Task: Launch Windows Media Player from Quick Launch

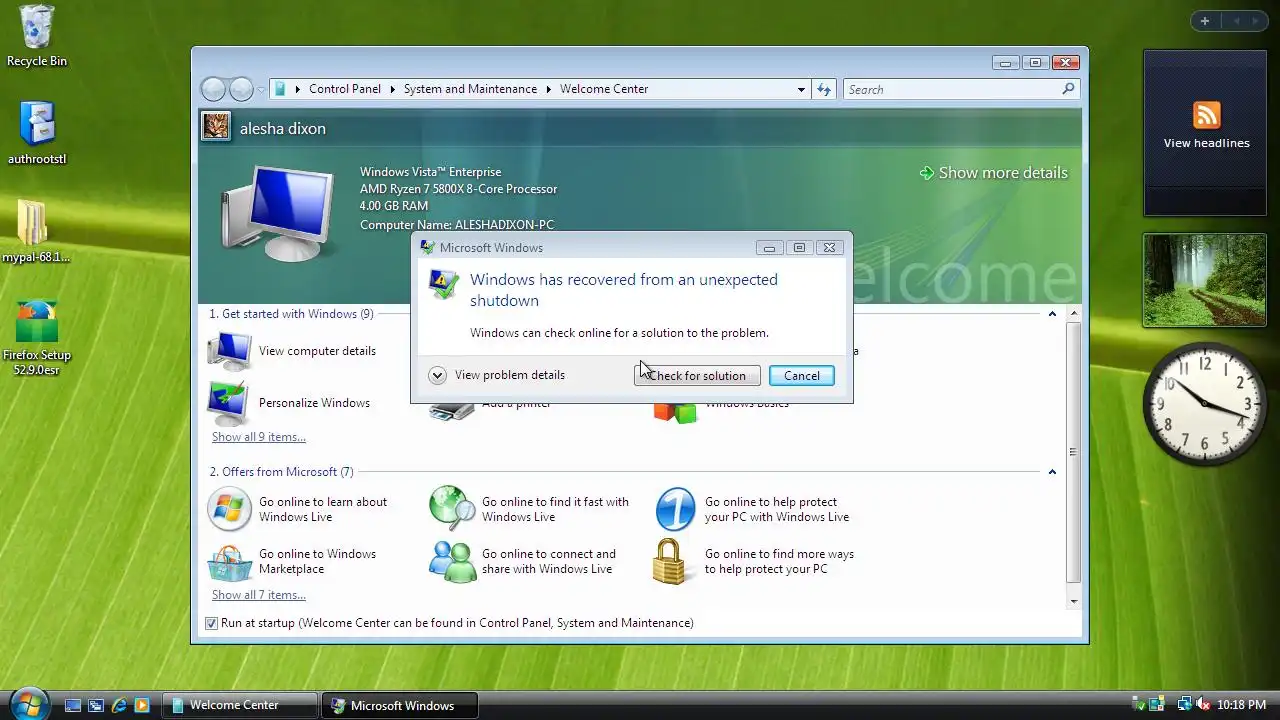Action: (142, 705)
